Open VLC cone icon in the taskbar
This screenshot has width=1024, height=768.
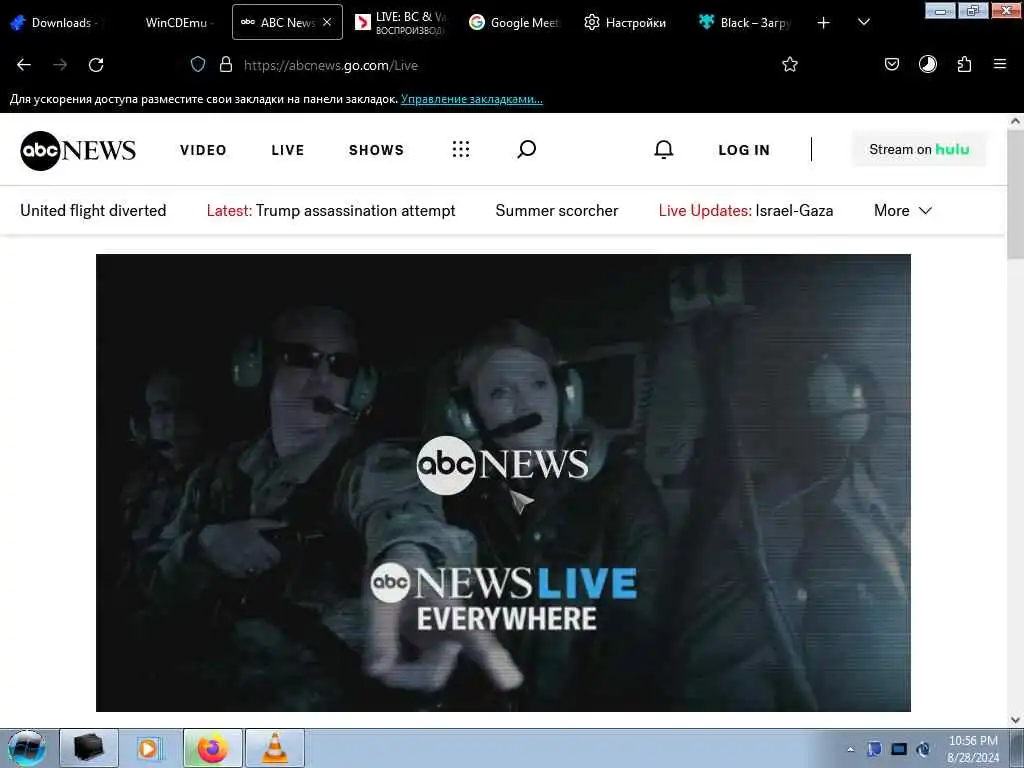tap(275, 748)
